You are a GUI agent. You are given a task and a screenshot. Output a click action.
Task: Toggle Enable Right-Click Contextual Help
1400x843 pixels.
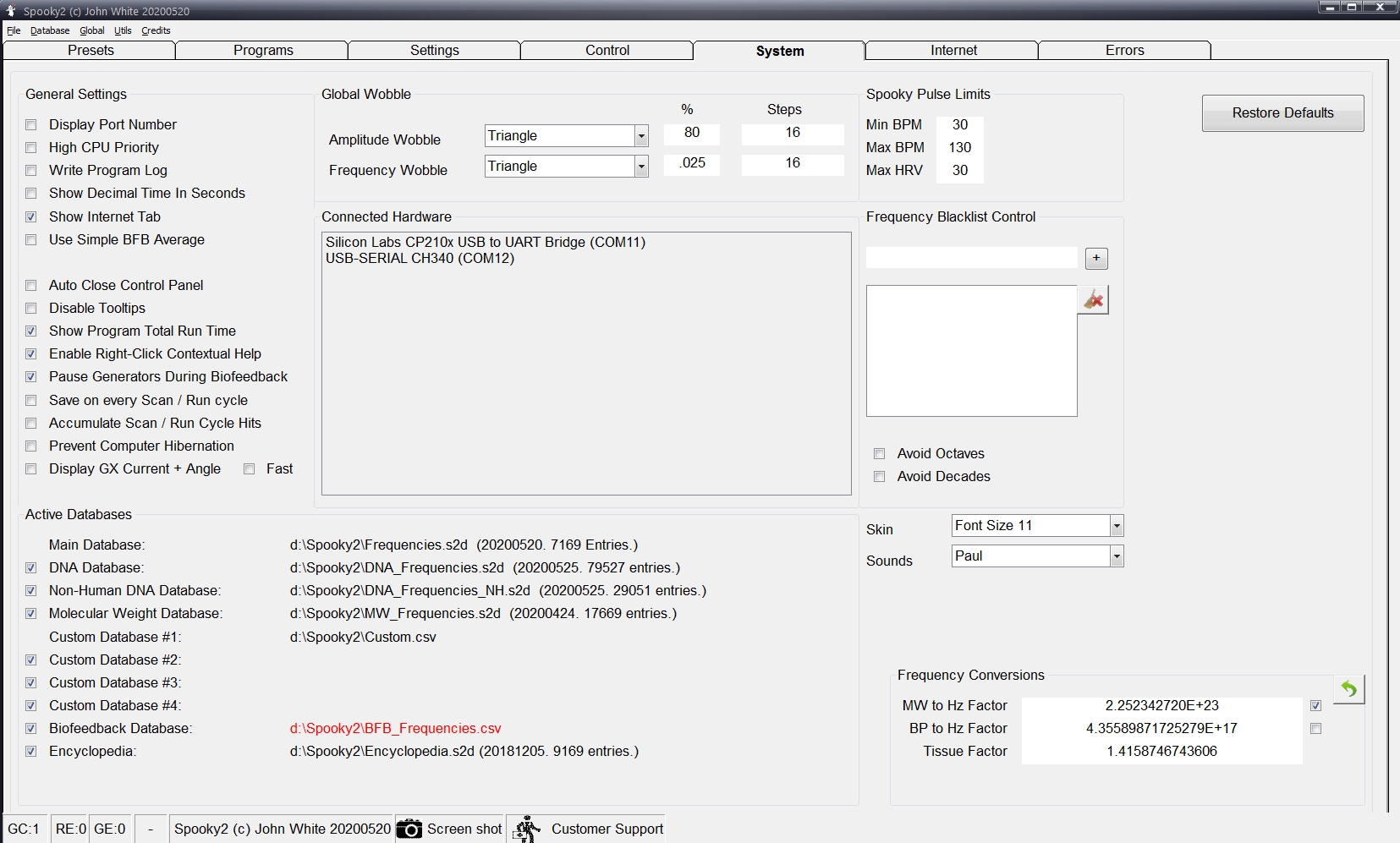(x=31, y=354)
